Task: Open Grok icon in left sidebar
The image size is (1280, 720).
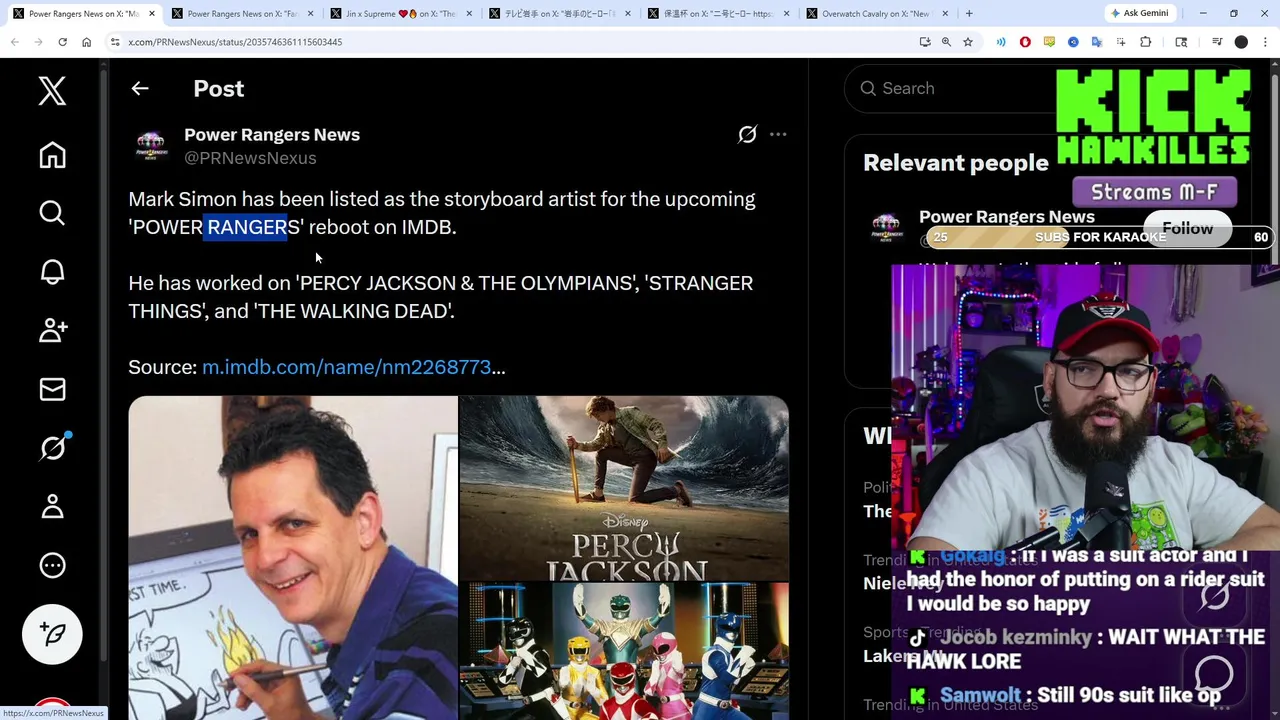Action: point(52,448)
